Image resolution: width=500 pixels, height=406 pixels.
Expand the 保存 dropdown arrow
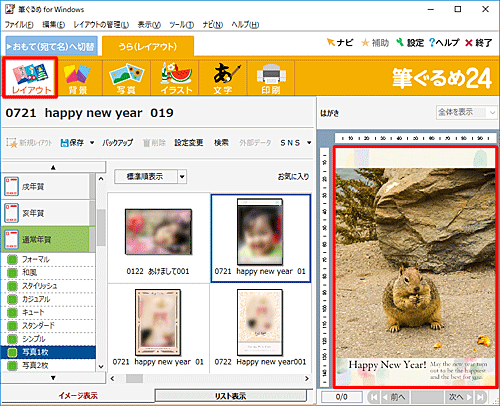tap(92, 143)
